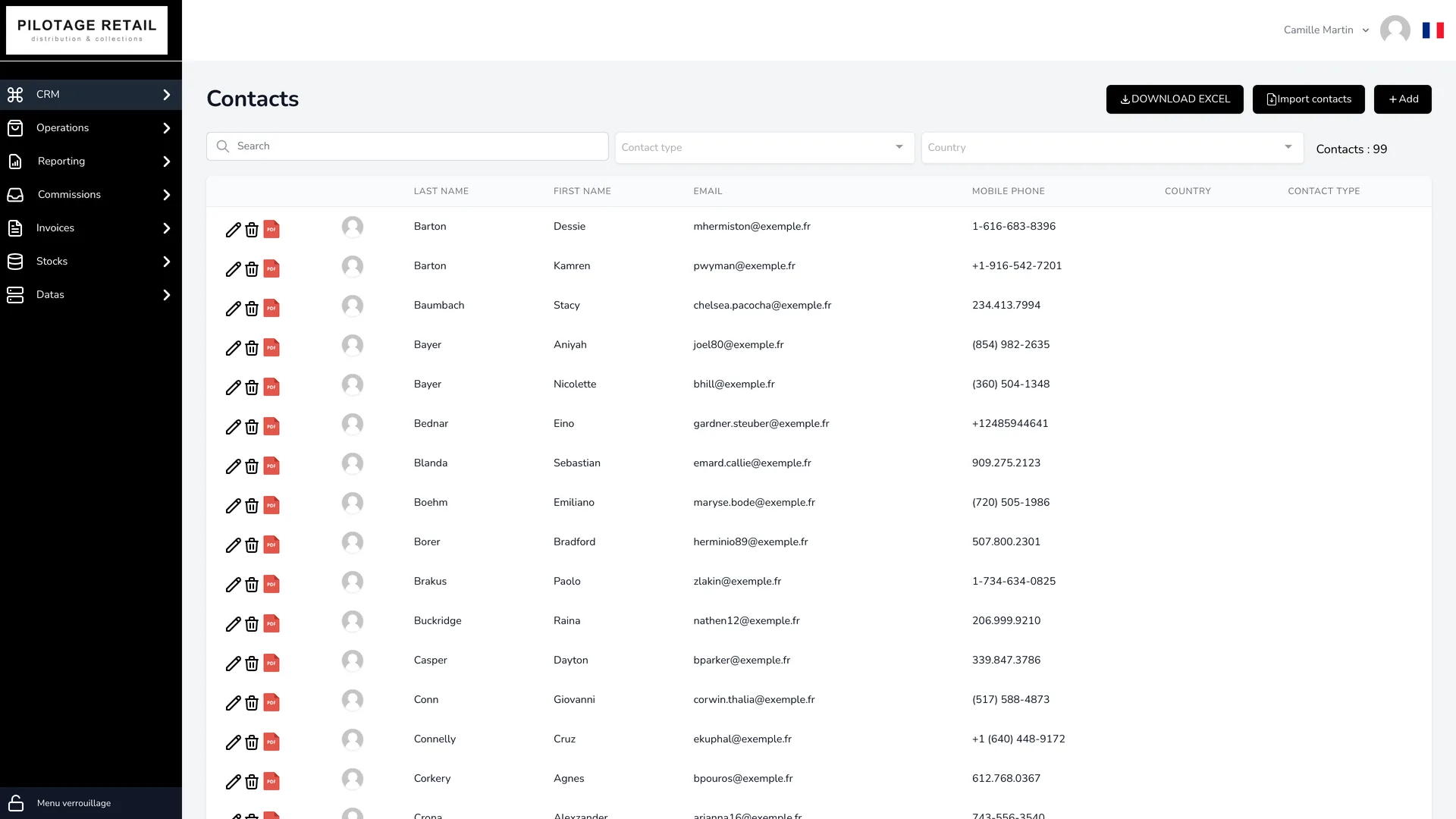Open PDF for Dayton Casper
The height and width of the screenshot is (819, 1456).
tap(271, 663)
